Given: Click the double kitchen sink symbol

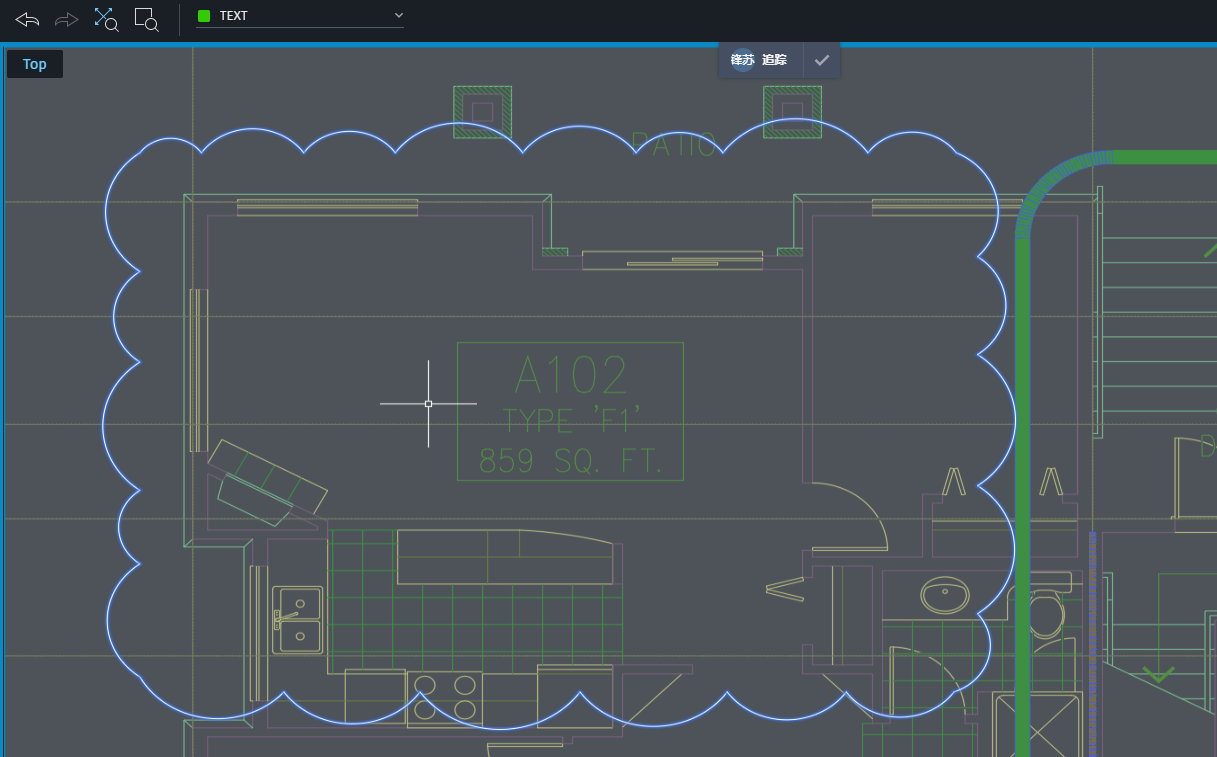Looking at the screenshot, I should pyautogui.click(x=298, y=621).
